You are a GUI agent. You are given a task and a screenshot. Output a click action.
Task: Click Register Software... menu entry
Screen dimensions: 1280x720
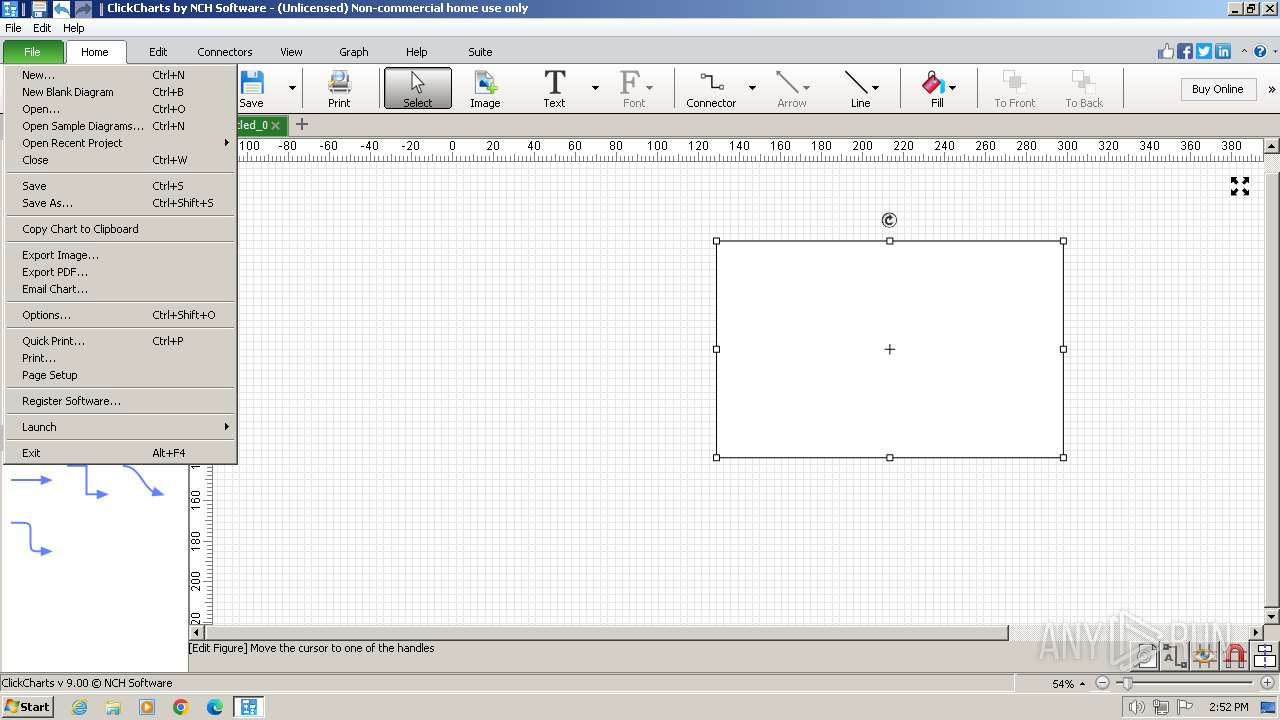point(120,401)
